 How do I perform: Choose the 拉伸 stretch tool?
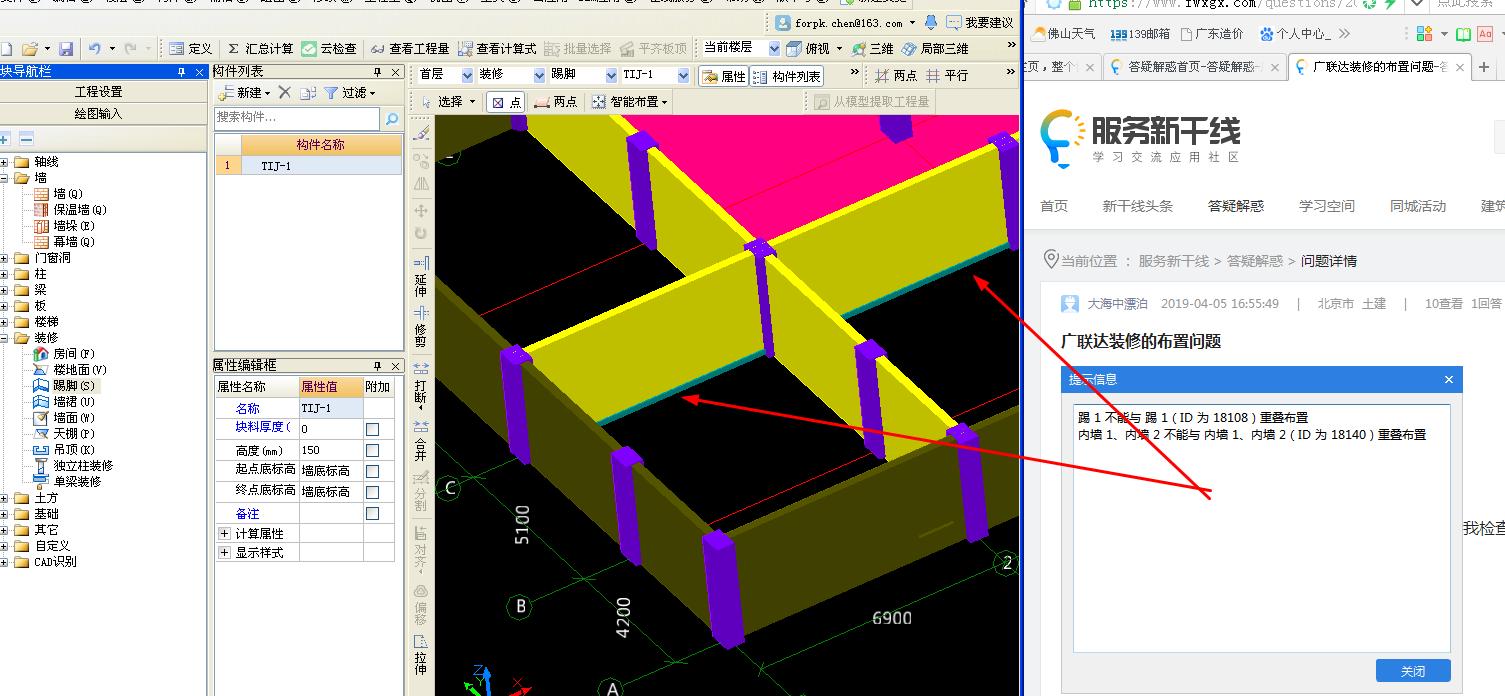click(421, 654)
